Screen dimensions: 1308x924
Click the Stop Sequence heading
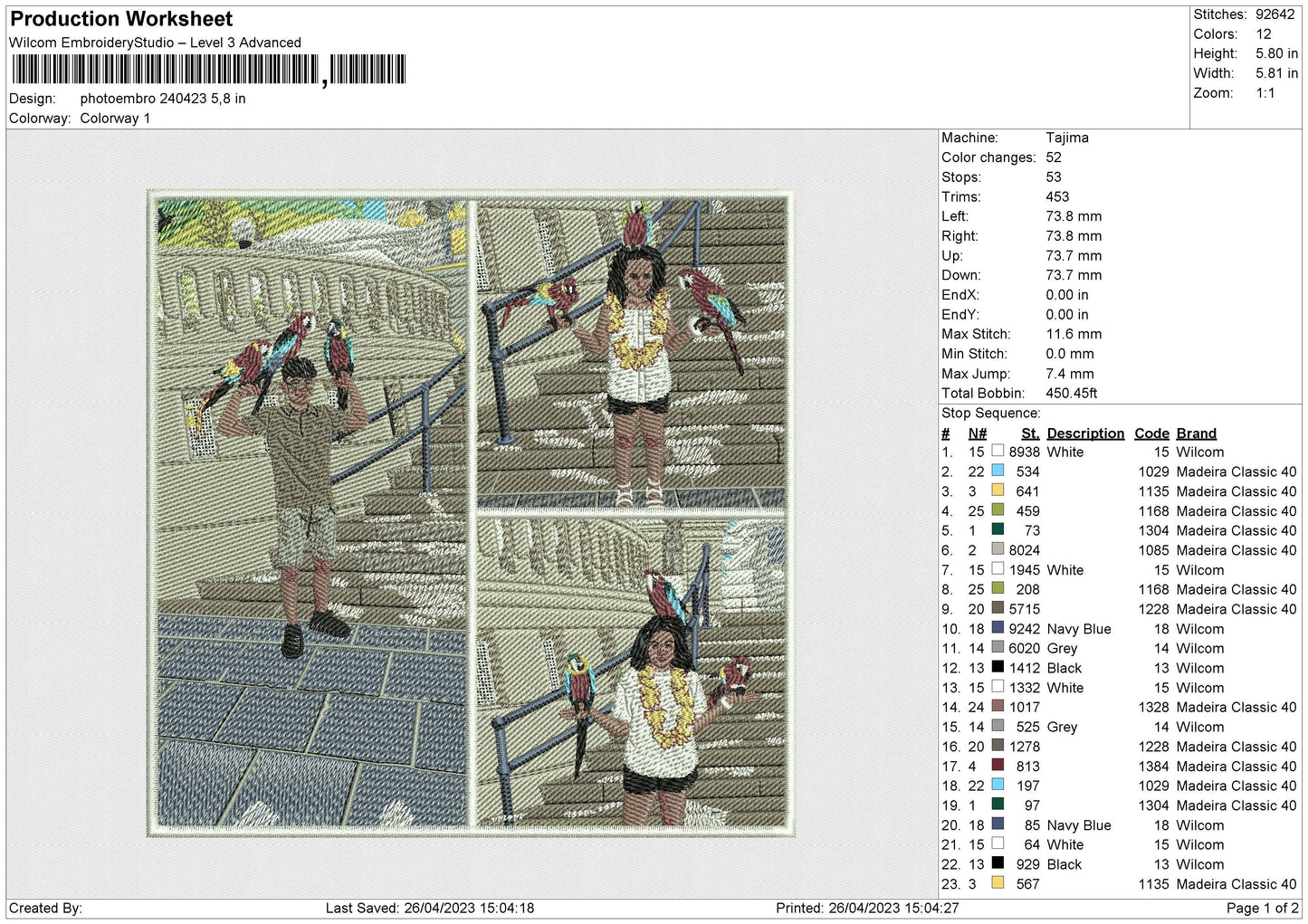tap(990, 413)
